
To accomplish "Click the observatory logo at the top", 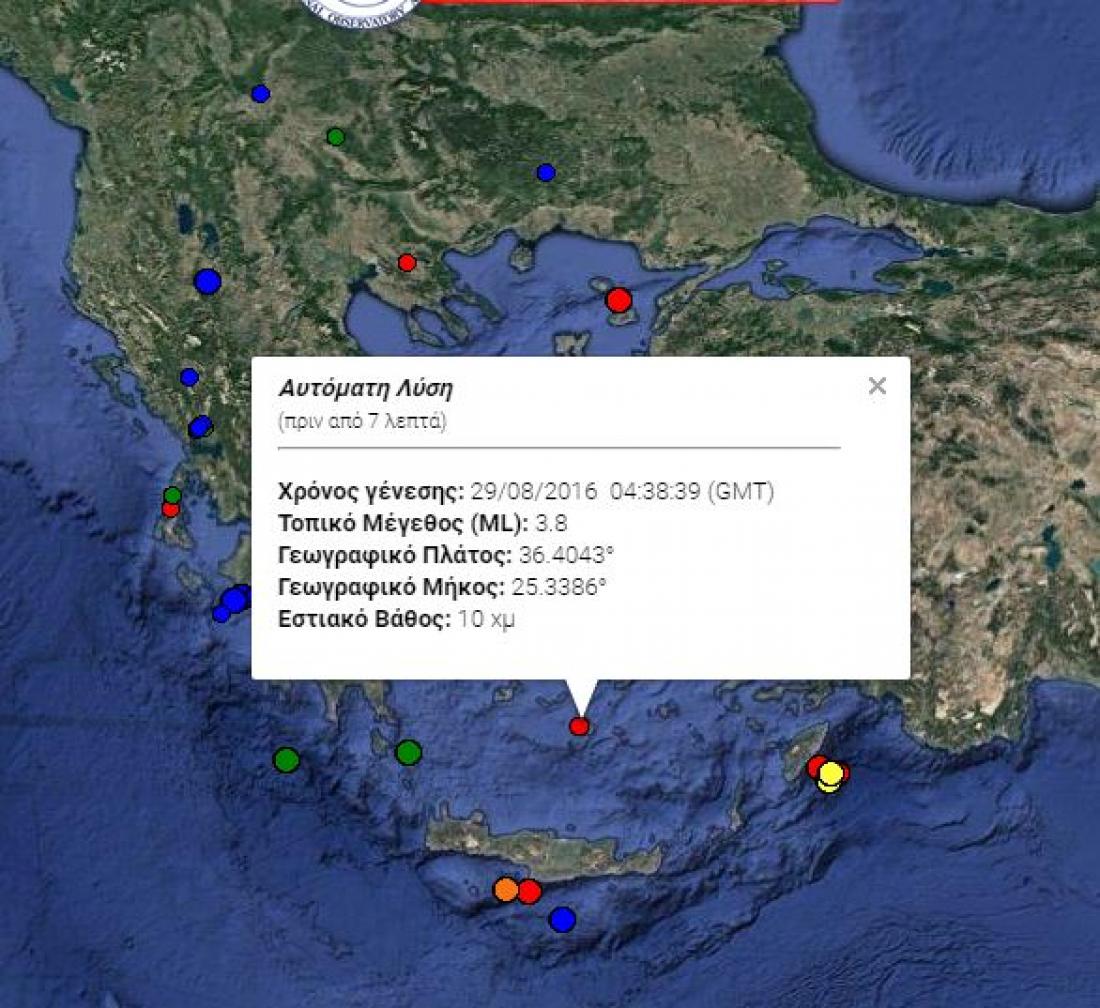I will (x=360, y=10).
